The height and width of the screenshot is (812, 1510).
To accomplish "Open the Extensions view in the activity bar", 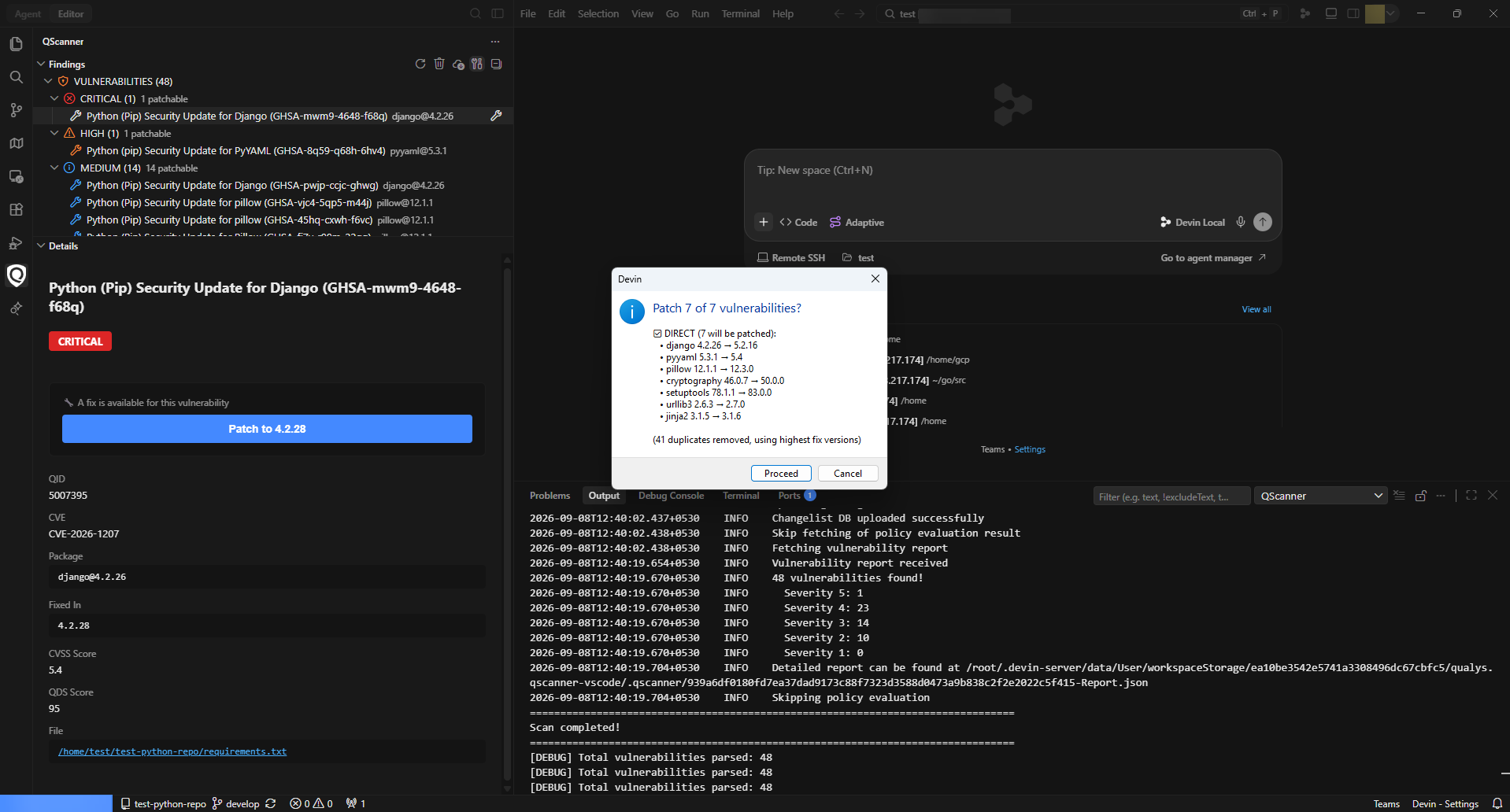I will pyautogui.click(x=16, y=209).
